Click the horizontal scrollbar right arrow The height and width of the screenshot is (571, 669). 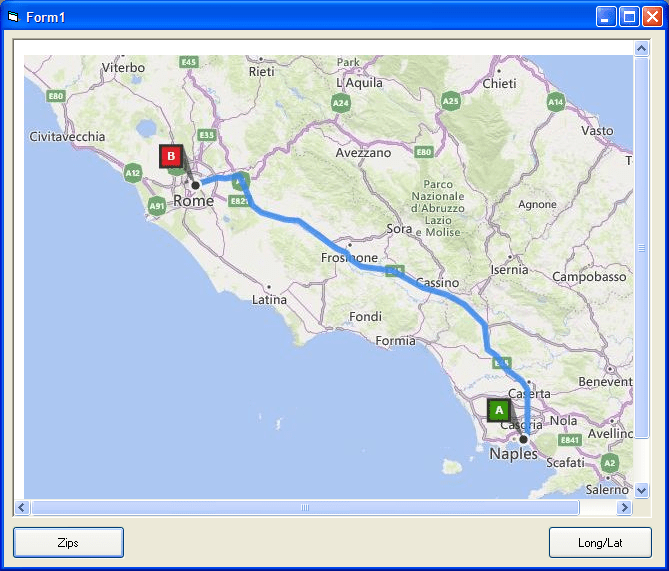click(x=625, y=507)
